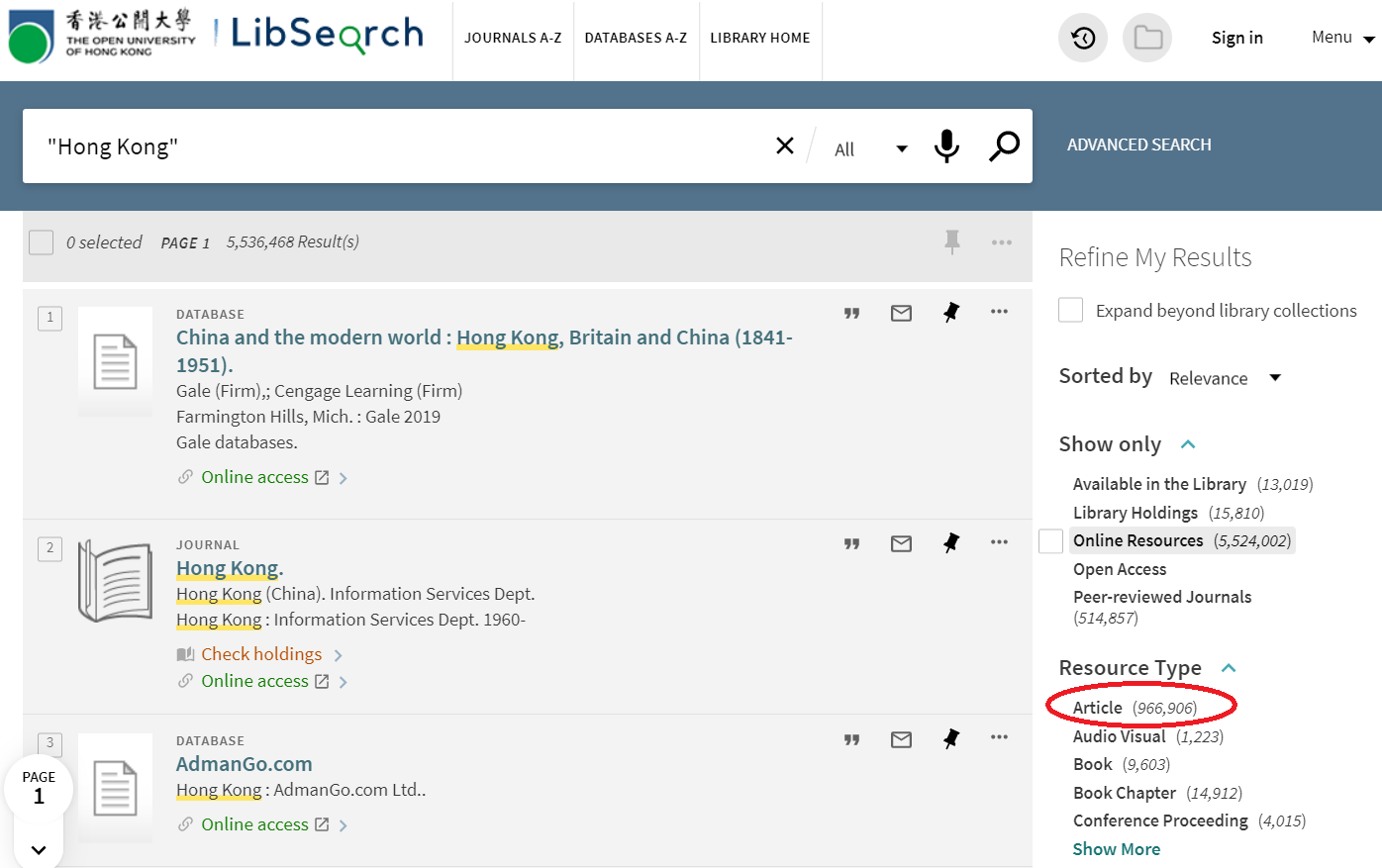Viewport: 1382px width, 868px height.
Task: Cite the AdmanGo.com record
Action: coord(851,739)
